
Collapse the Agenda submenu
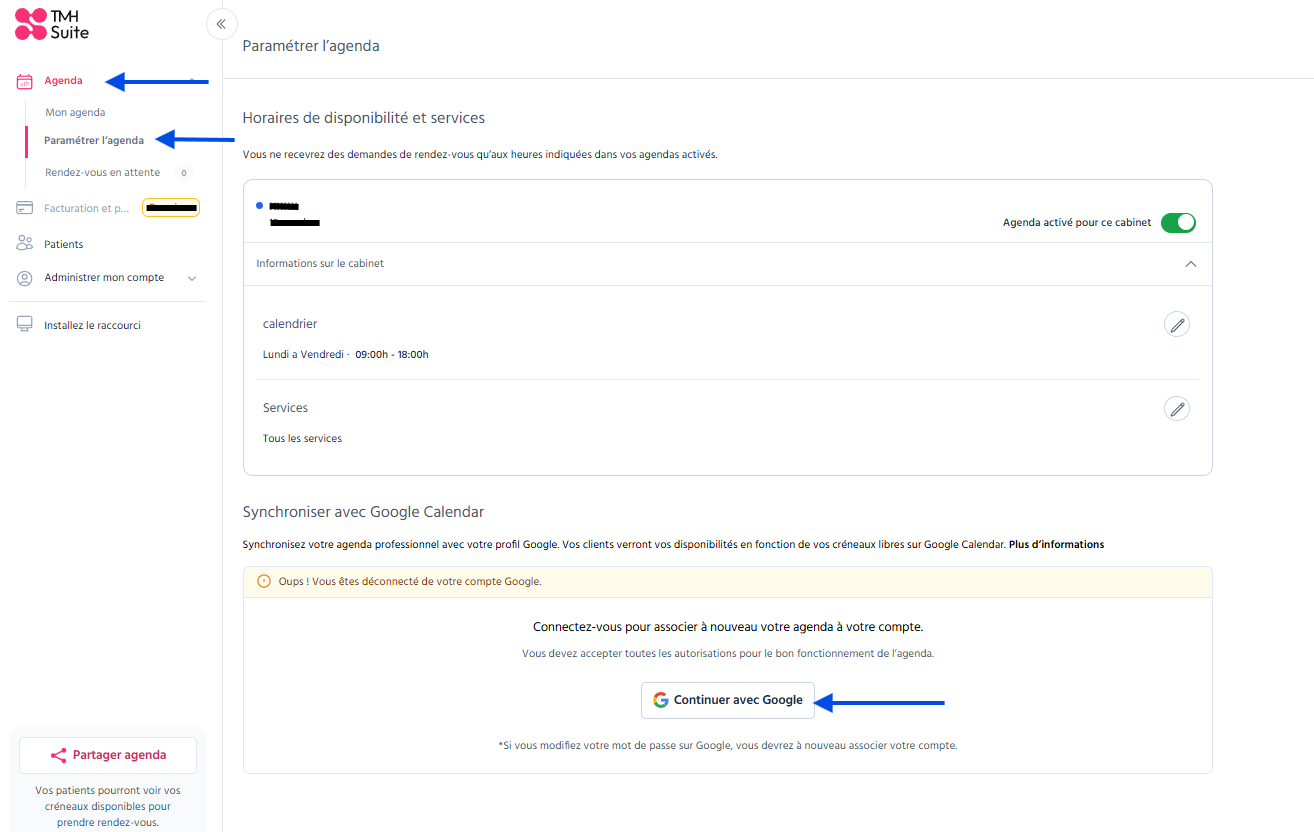(x=192, y=81)
